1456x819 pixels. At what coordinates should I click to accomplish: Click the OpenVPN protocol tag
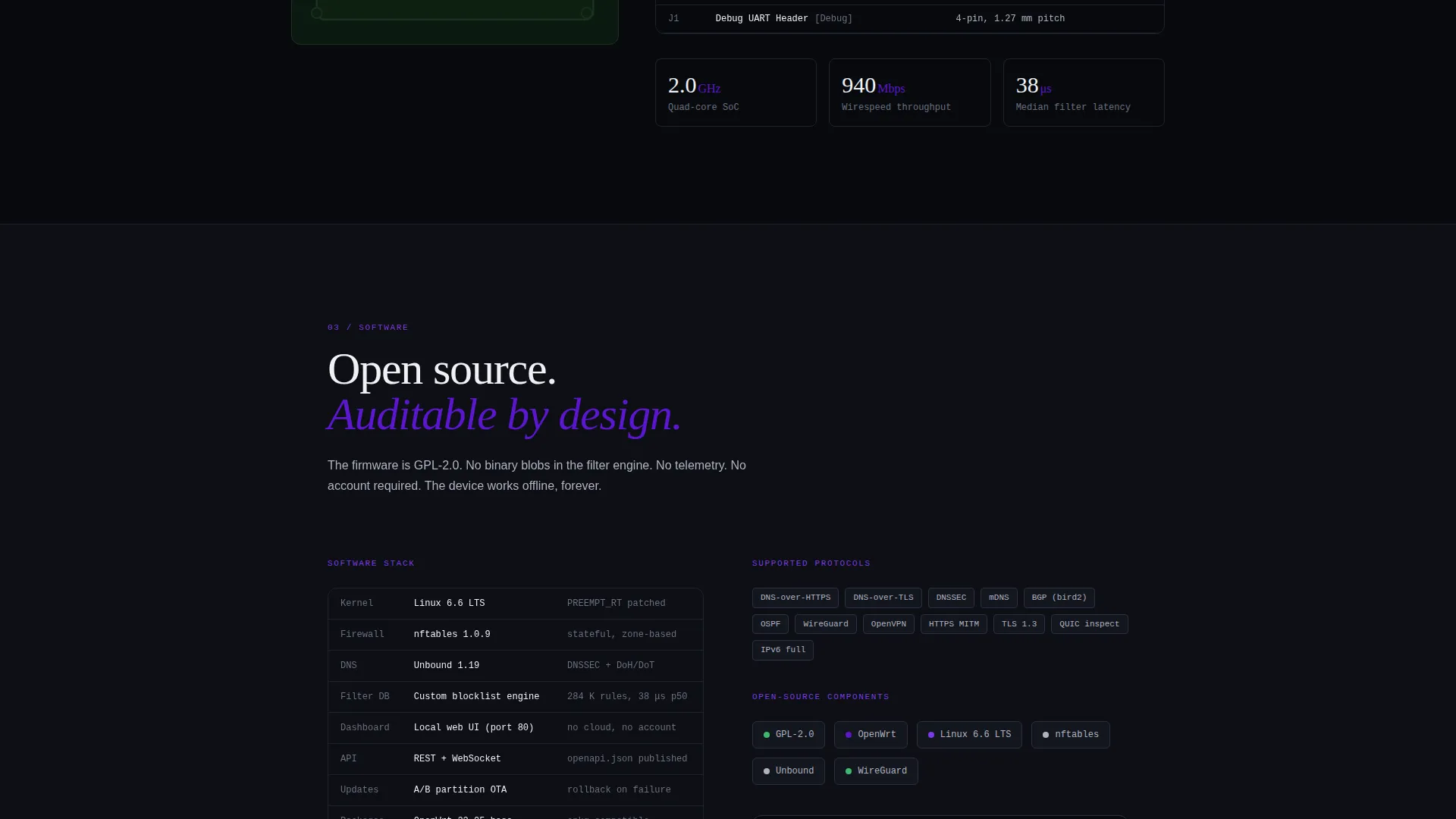coord(889,624)
